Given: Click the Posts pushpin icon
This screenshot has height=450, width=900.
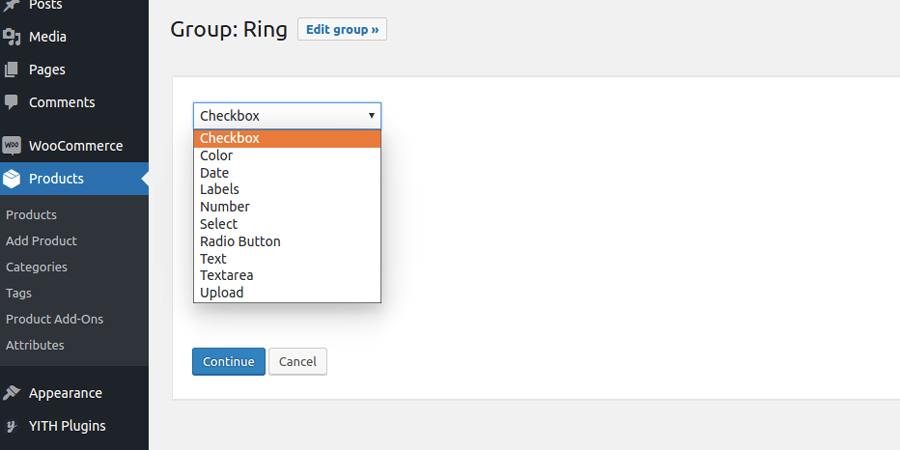Looking at the screenshot, I should pos(11,5).
